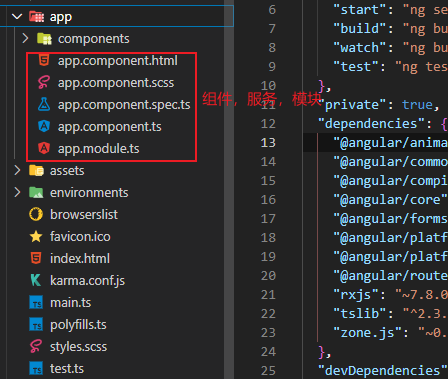Image resolution: width=448 pixels, height=379 pixels.
Task: Click the "build" key on line 7
Action: click(360, 29)
